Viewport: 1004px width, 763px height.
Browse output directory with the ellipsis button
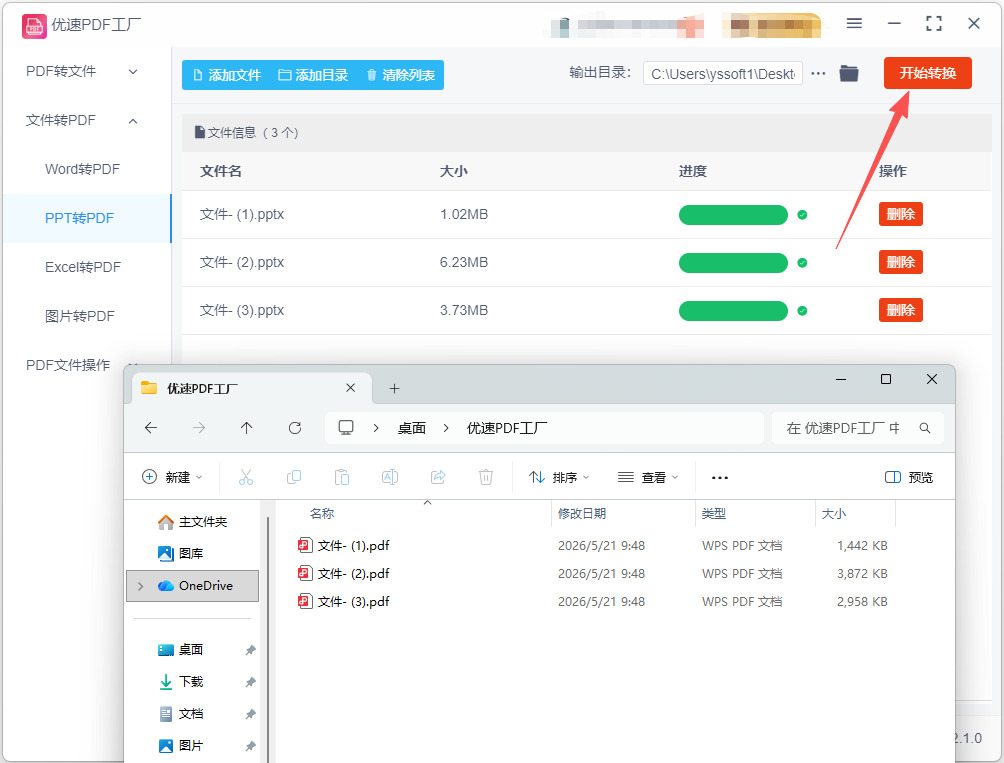coord(818,74)
